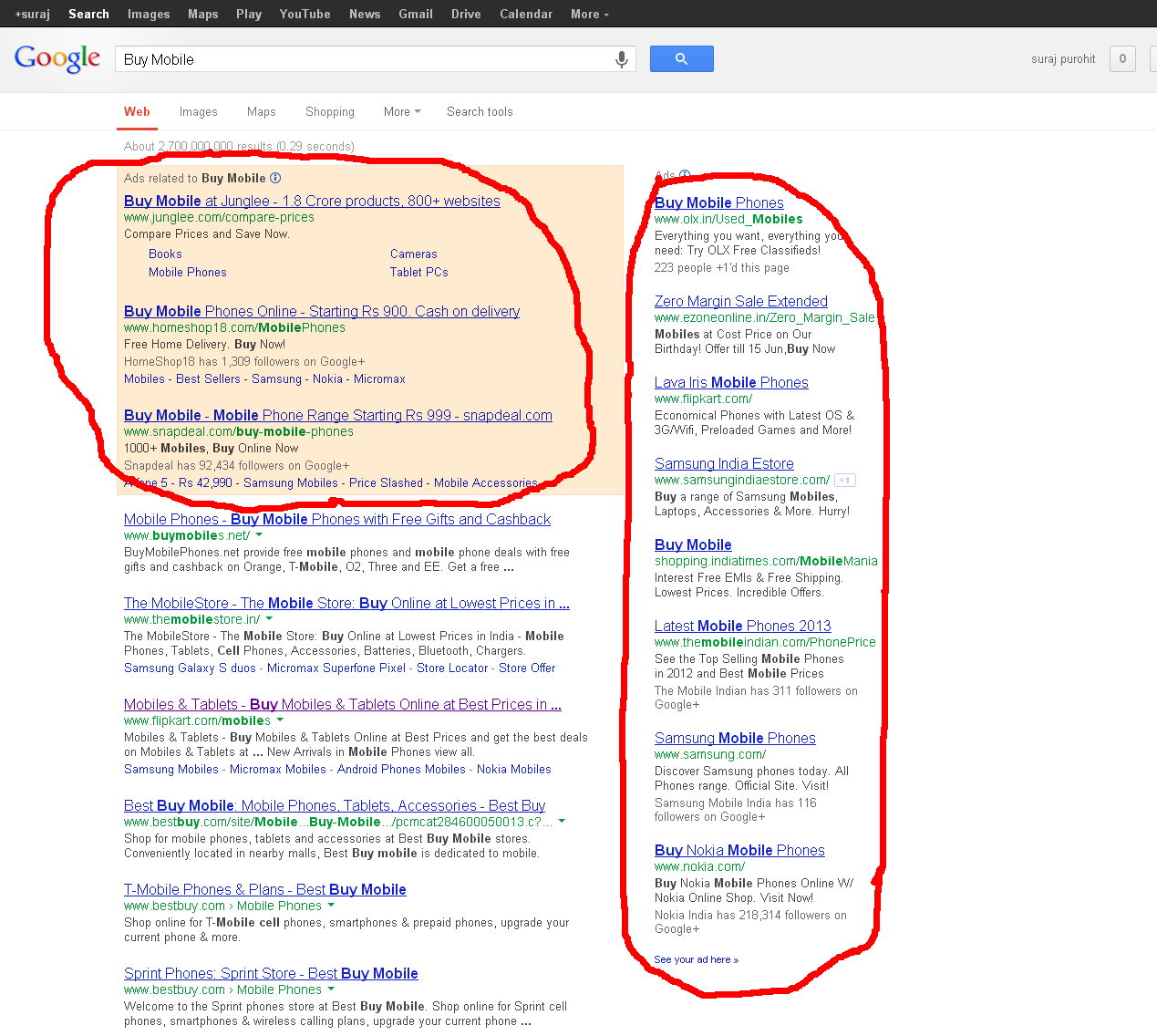Open Cameras sitelink under Junglee ad

point(414,254)
